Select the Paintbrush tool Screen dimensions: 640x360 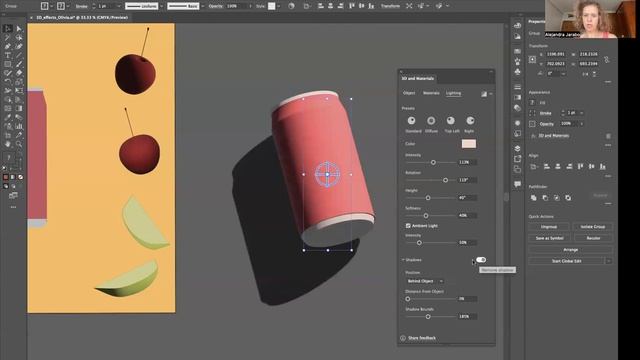(x=19, y=64)
